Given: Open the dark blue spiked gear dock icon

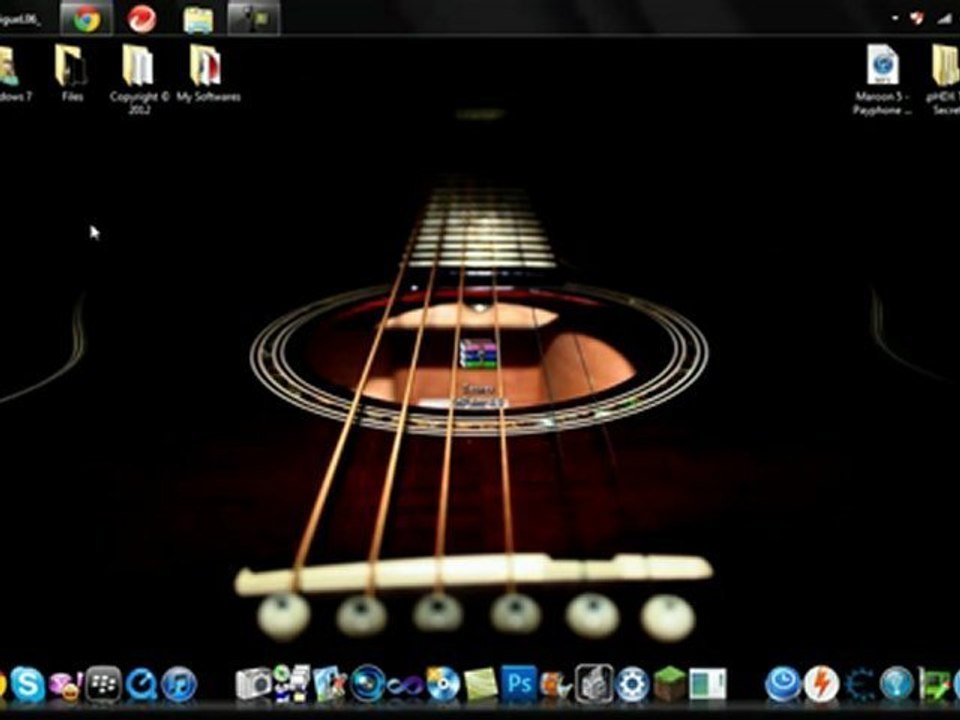Looking at the screenshot, I should click(859, 684).
